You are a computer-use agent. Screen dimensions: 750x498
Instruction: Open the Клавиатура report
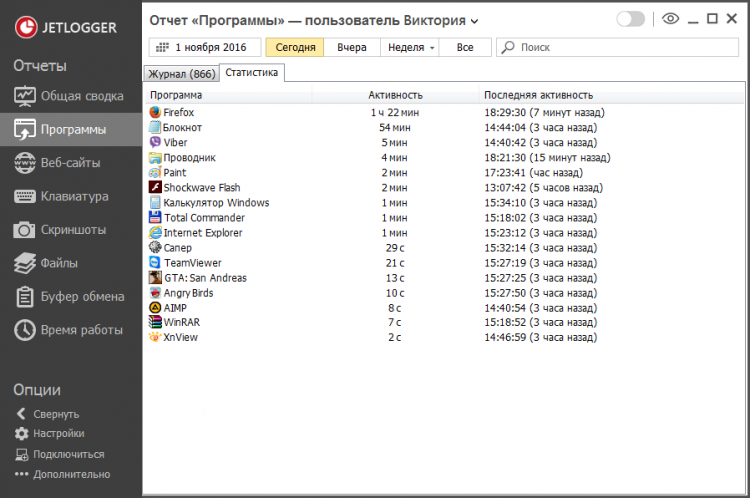pyautogui.click(x=71, y=196)
